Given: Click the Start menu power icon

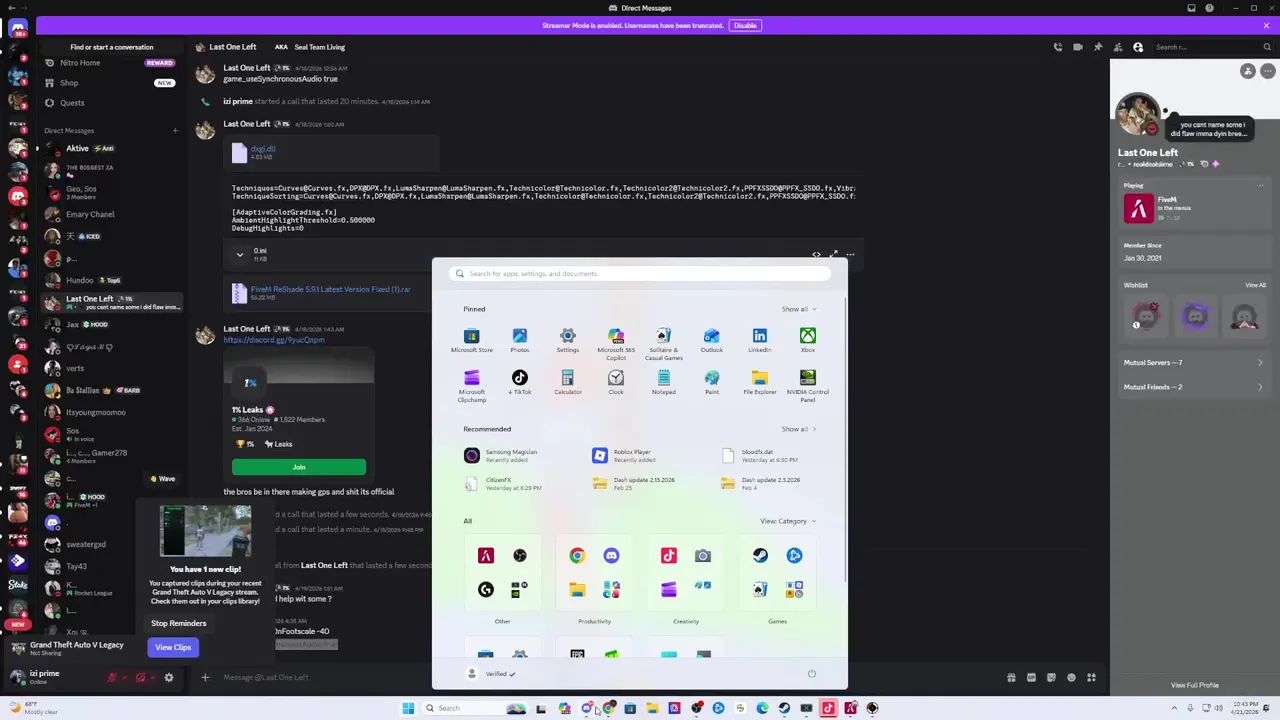Looking at the screenshot, I should pos(811,674).
